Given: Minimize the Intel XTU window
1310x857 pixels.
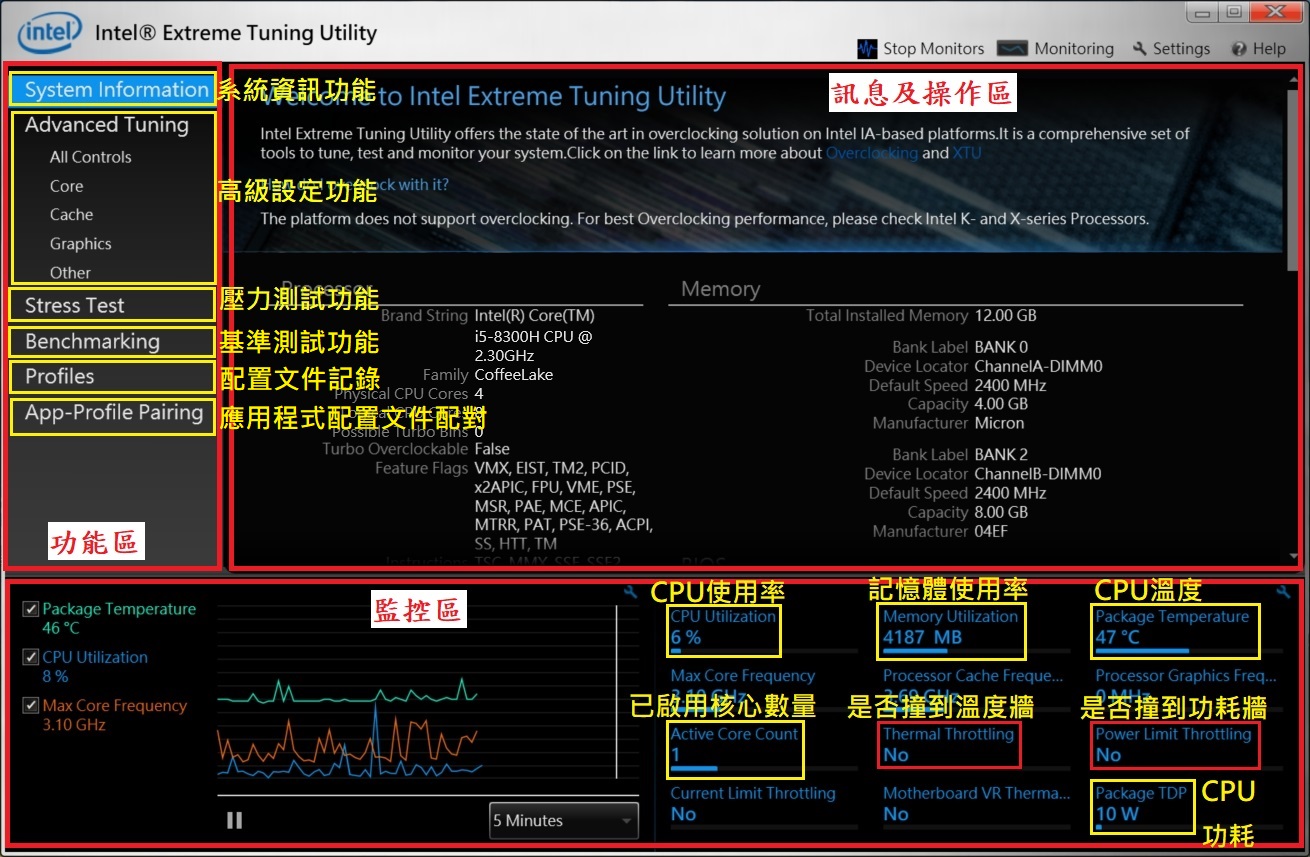Looking at the screenshot, I should [x=1203, y=13].
